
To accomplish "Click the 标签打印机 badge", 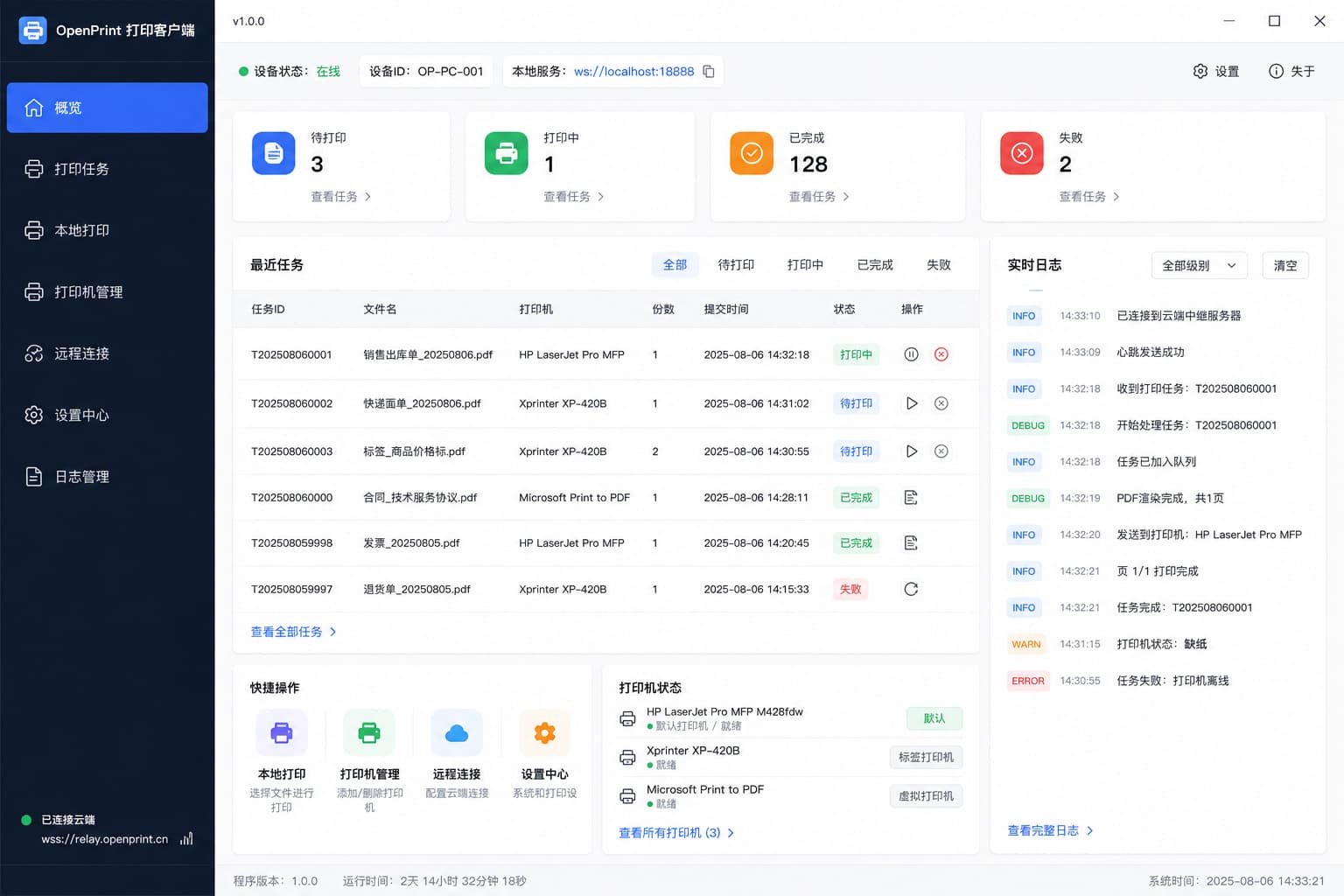I will (926, 757).
